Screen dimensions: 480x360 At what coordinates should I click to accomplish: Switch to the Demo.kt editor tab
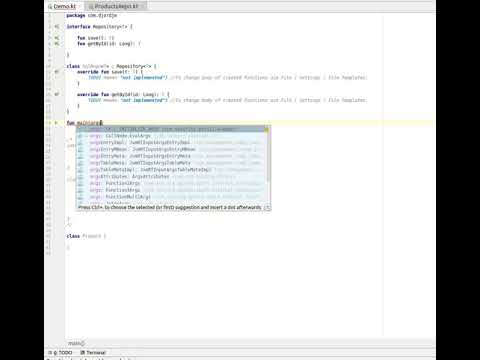[x=63, y=6]
